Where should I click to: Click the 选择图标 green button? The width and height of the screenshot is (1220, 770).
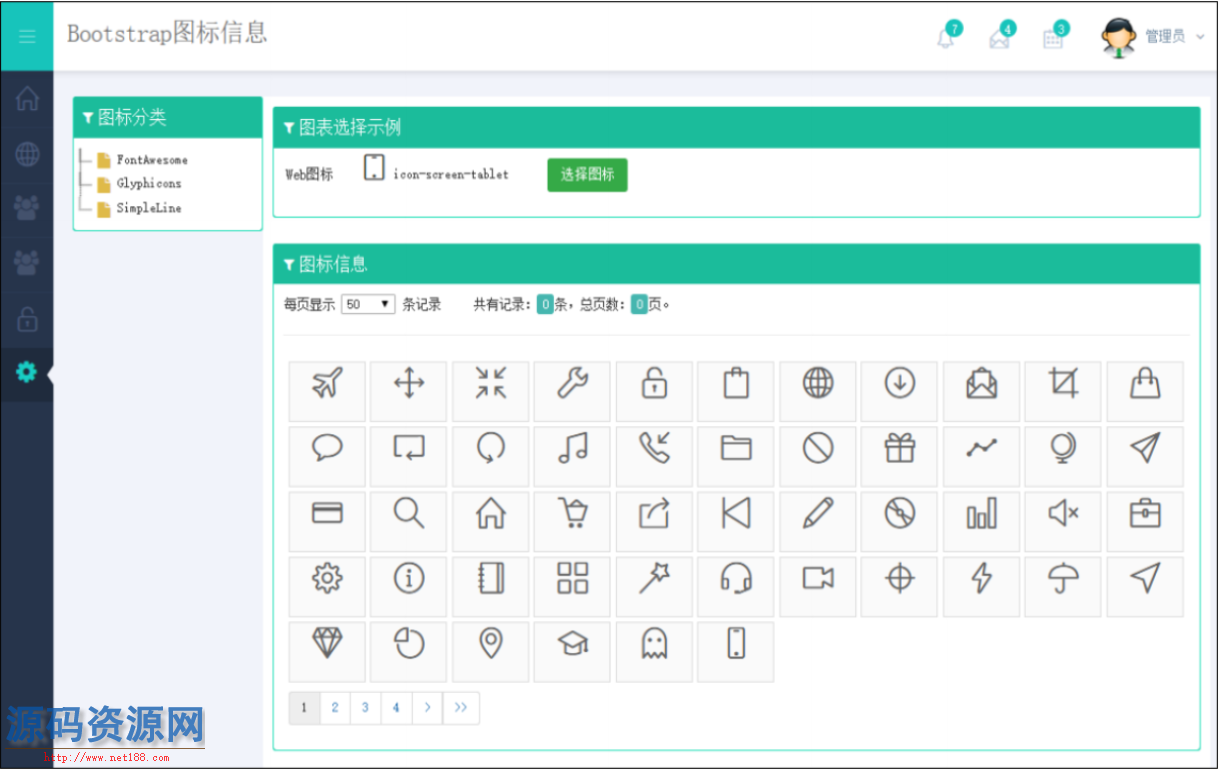tap(587, 174)
